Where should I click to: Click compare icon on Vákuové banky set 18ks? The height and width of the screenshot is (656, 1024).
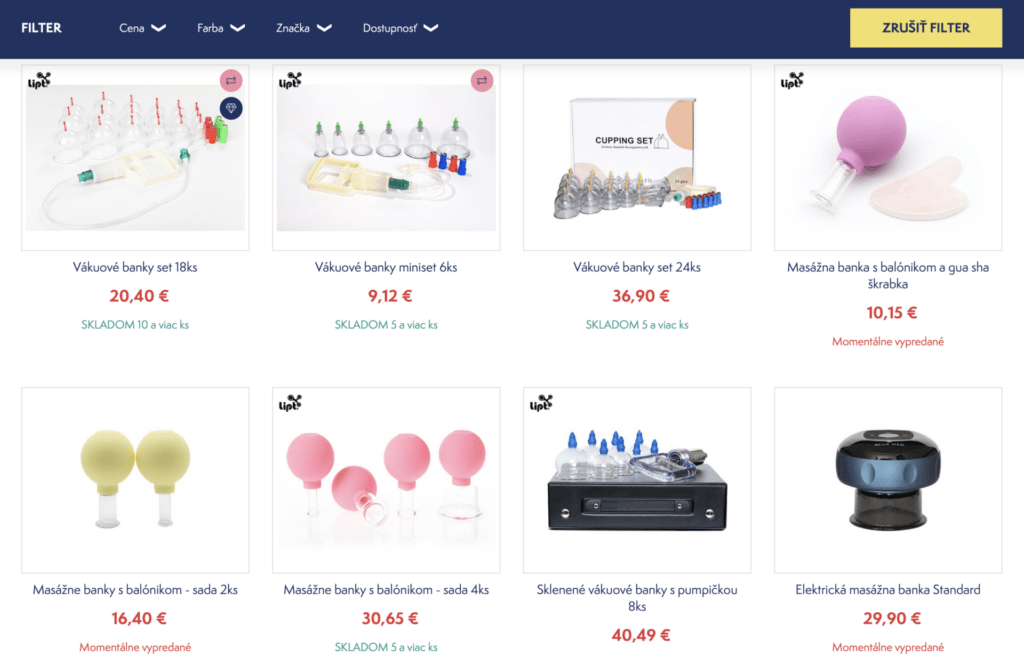[x=231, y=80]
